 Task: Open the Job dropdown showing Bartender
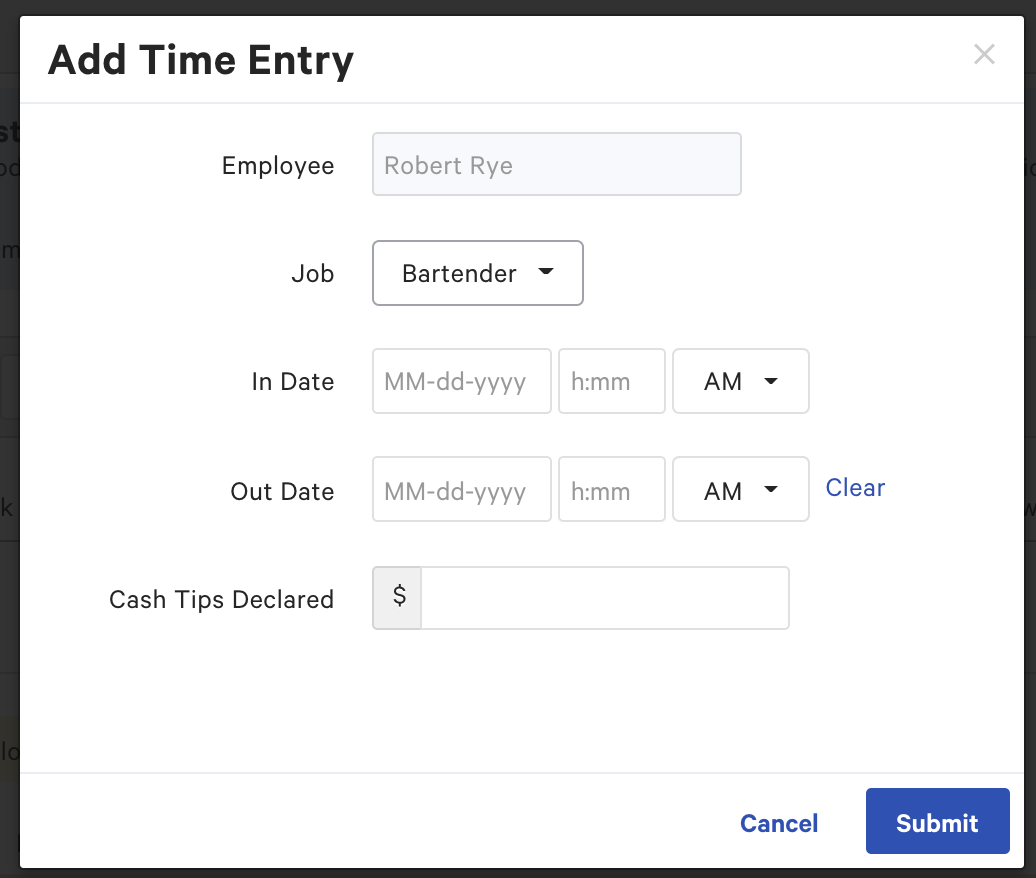click(477, 273)
